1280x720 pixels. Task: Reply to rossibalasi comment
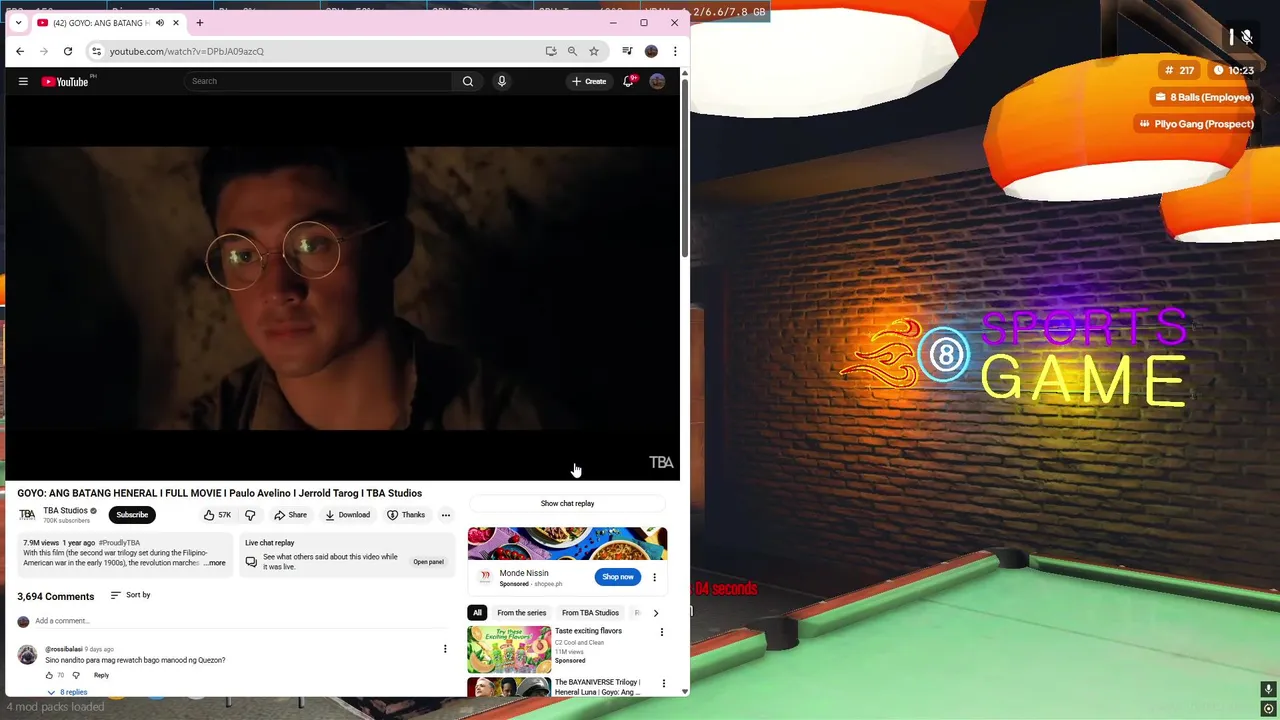[x=101, y=675]
